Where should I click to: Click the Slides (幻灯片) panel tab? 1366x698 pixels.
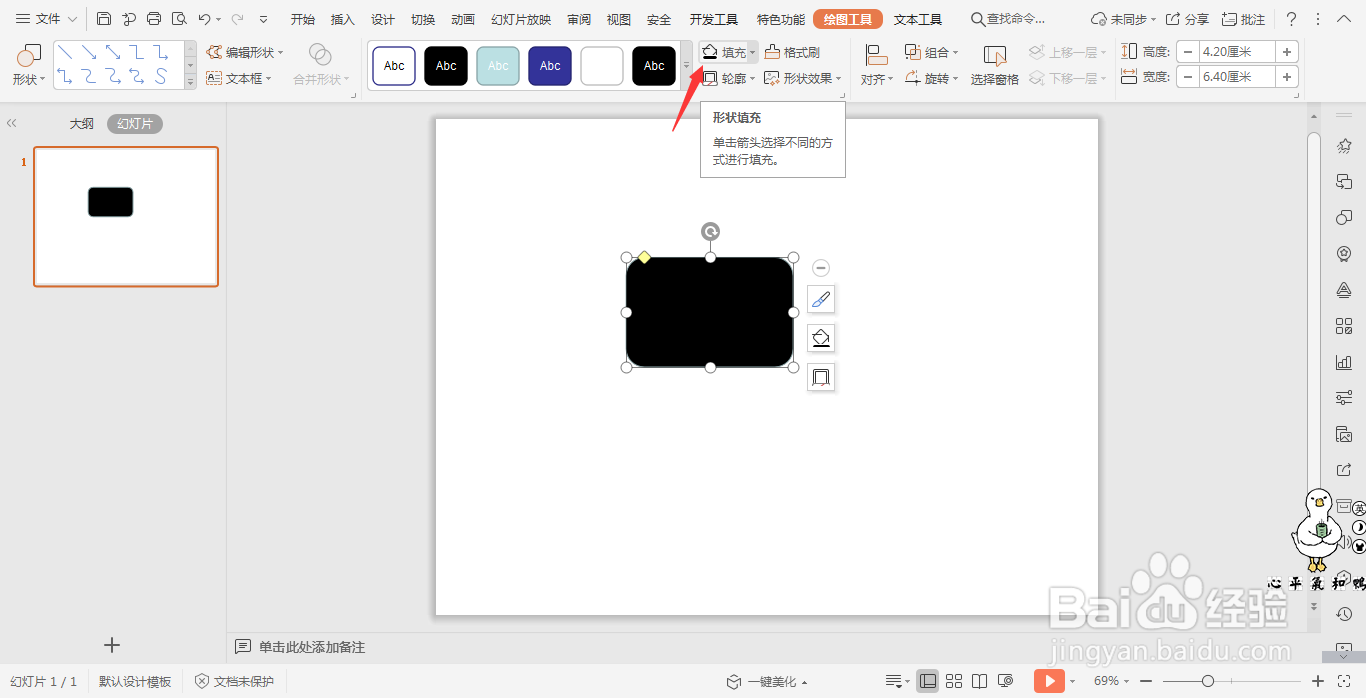135,124
